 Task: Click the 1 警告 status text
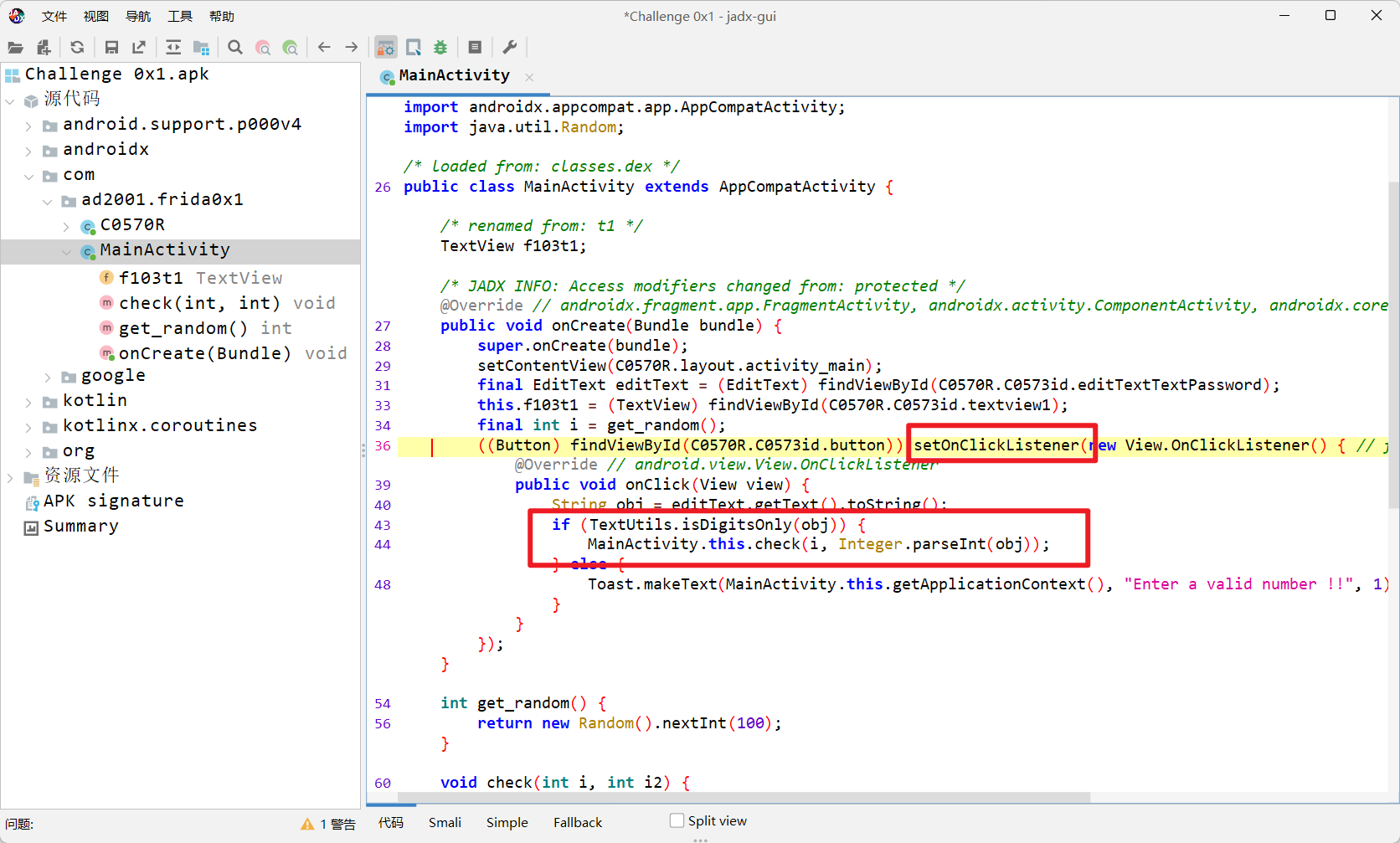coord(337,824)
